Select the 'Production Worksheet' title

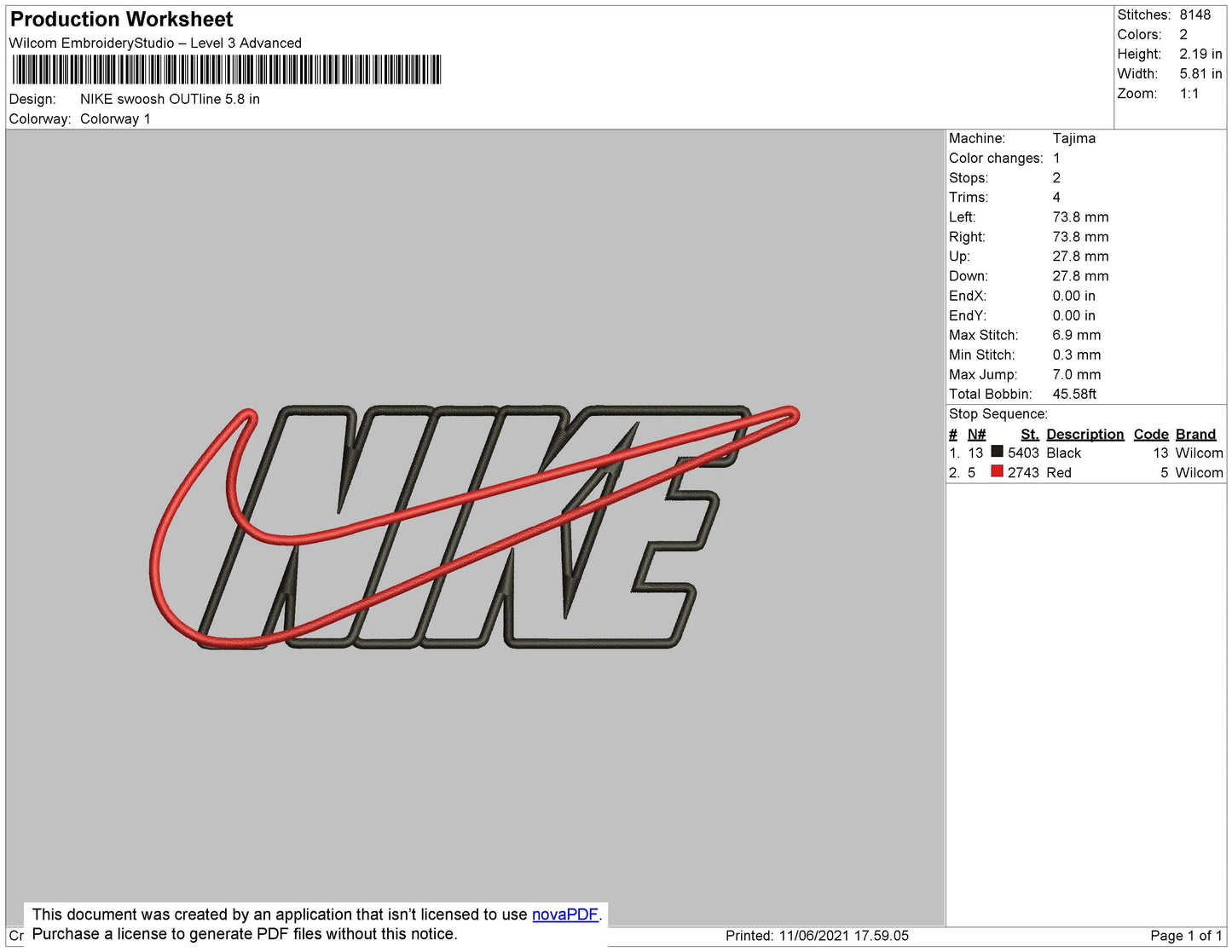tap(121, 19)
